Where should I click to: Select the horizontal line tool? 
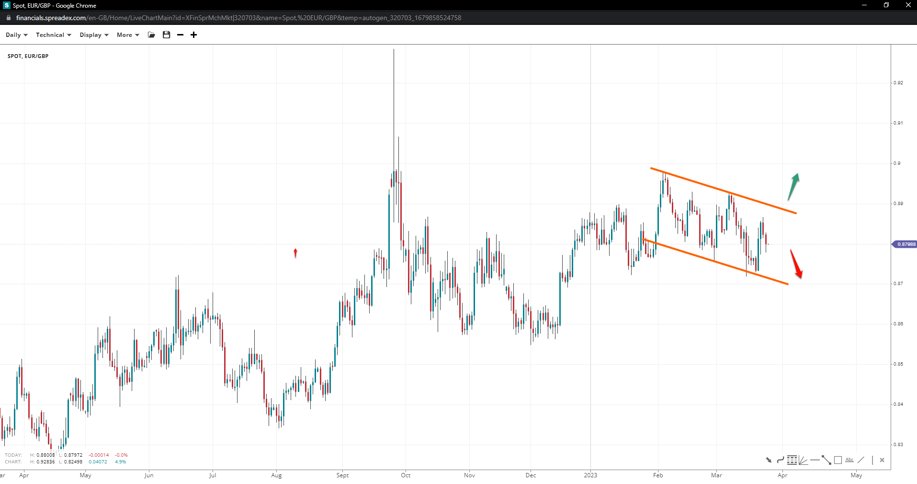coord(815,460)
